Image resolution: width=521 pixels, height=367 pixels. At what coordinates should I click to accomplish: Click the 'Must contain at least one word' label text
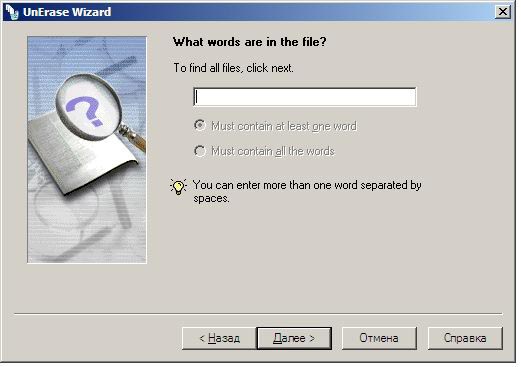284,126
